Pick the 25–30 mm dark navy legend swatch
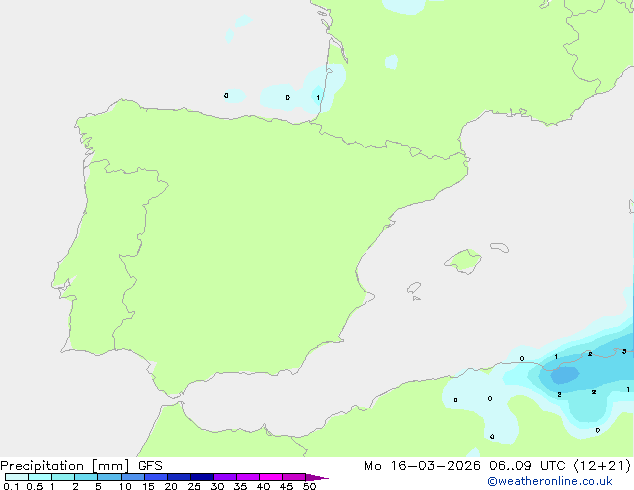This screenshot has height=490, width=634. coord(202,477)
